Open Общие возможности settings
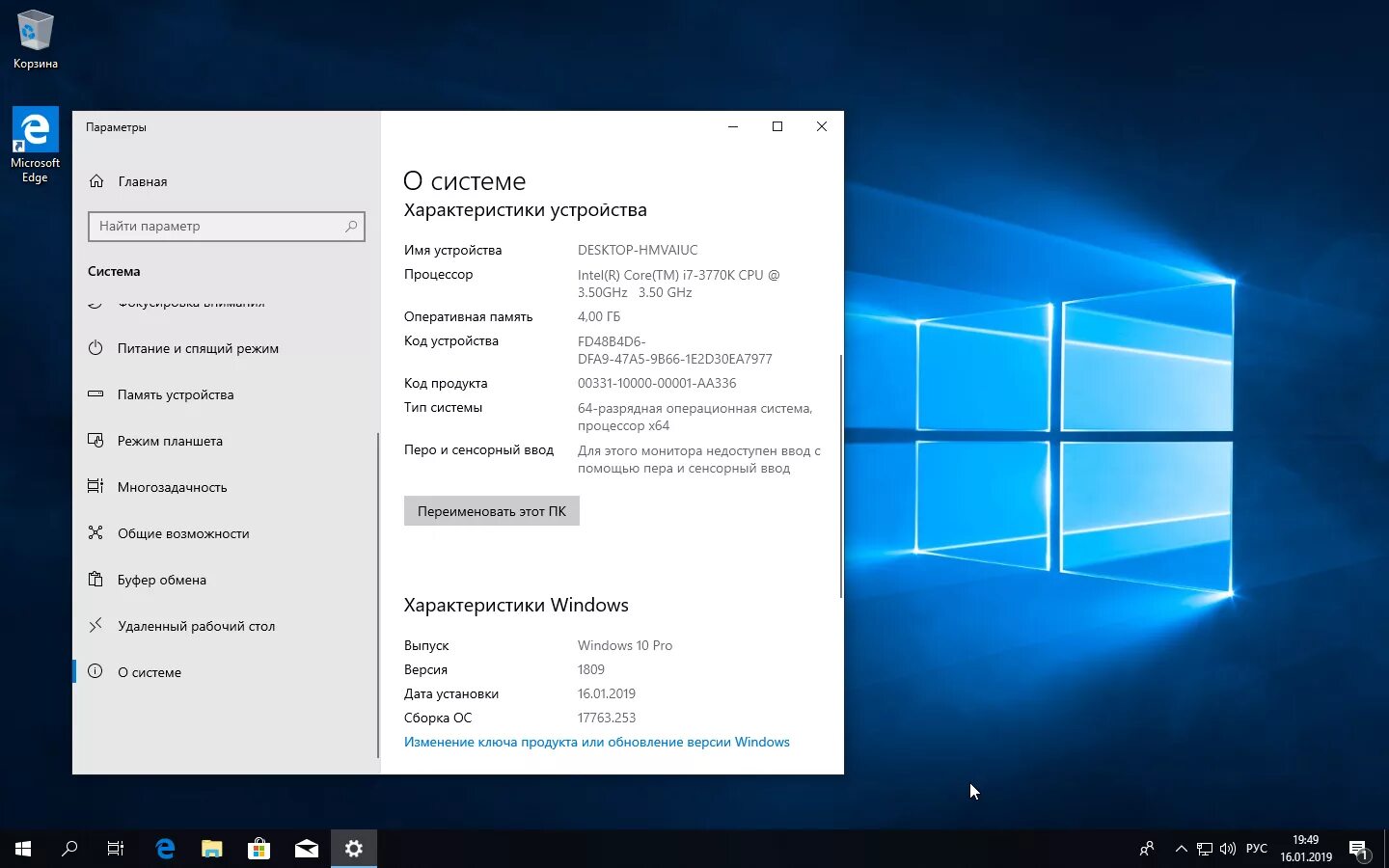The image size is (1389, 868). (225, 533)
